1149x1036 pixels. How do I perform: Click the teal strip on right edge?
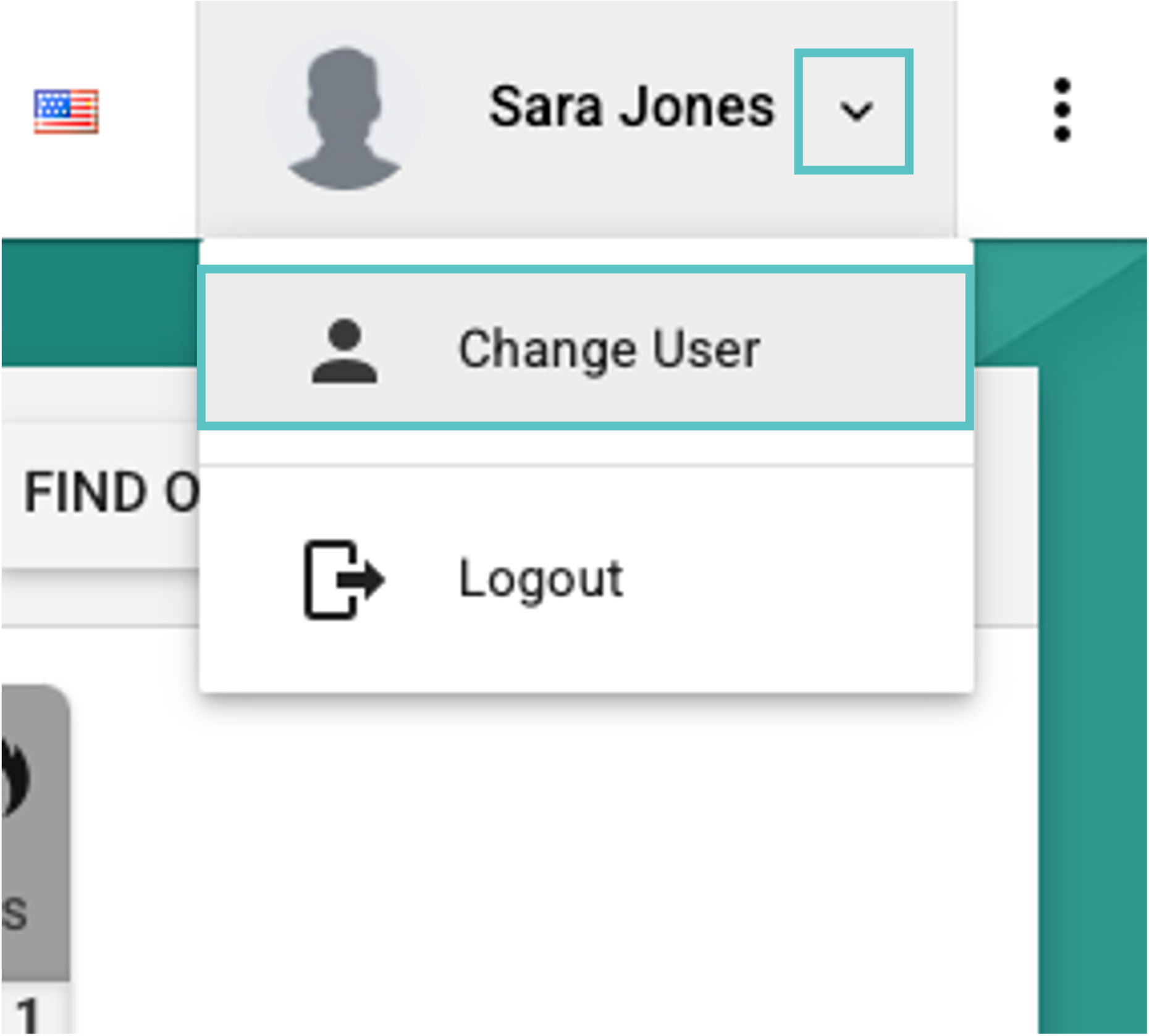click(1093, 680)
